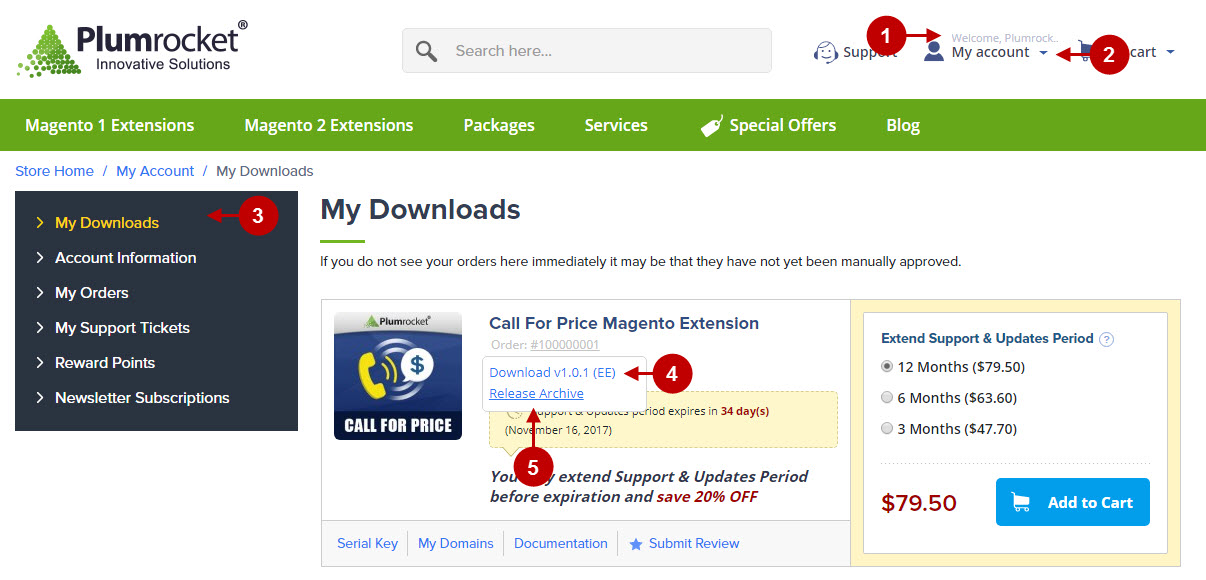1206x580 pixels.
Task: Open the Release Archive link
Action: tap(535, 393)
